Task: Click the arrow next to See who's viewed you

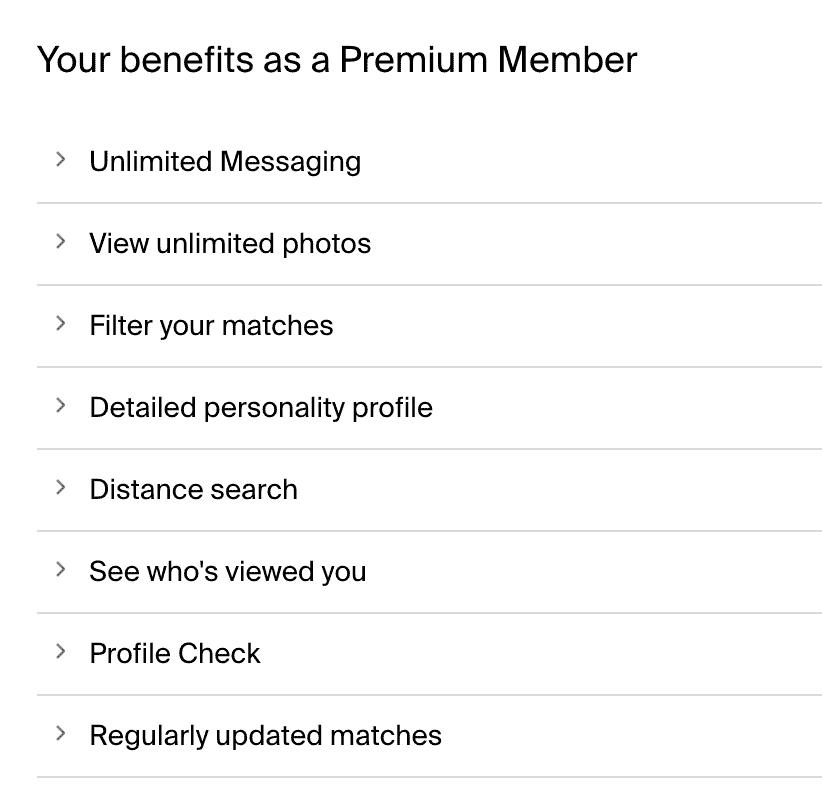Action: coord(61,570)
